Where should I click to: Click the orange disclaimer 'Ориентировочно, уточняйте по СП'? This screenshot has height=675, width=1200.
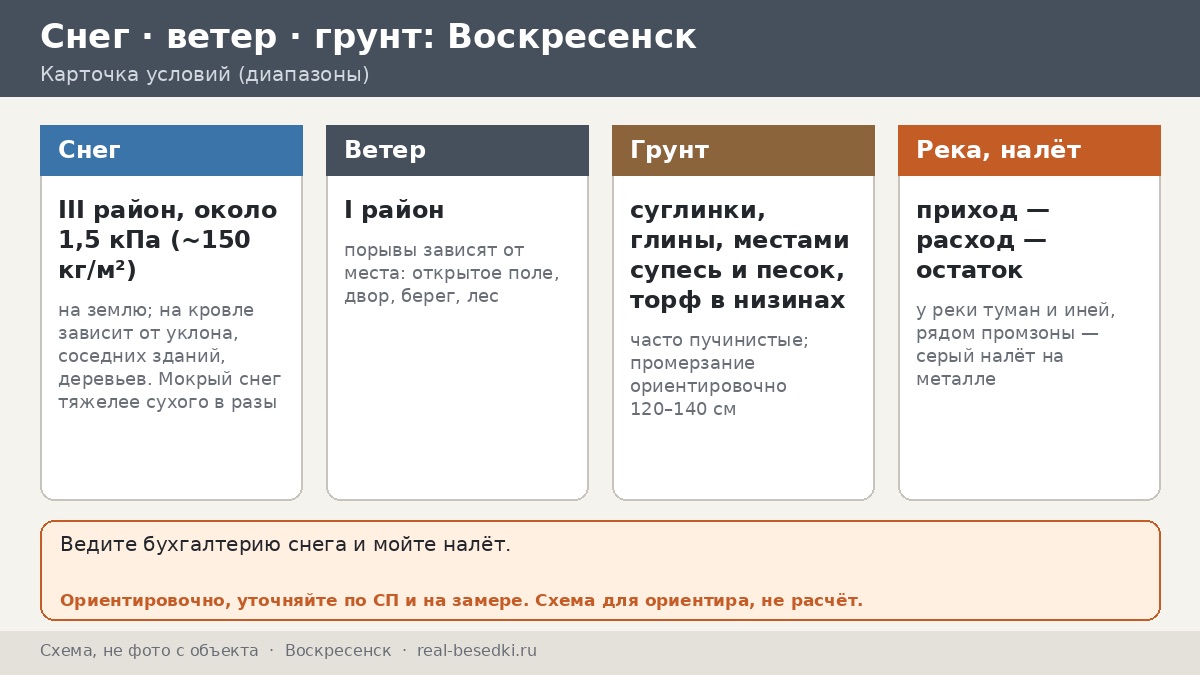pos(461,601)
